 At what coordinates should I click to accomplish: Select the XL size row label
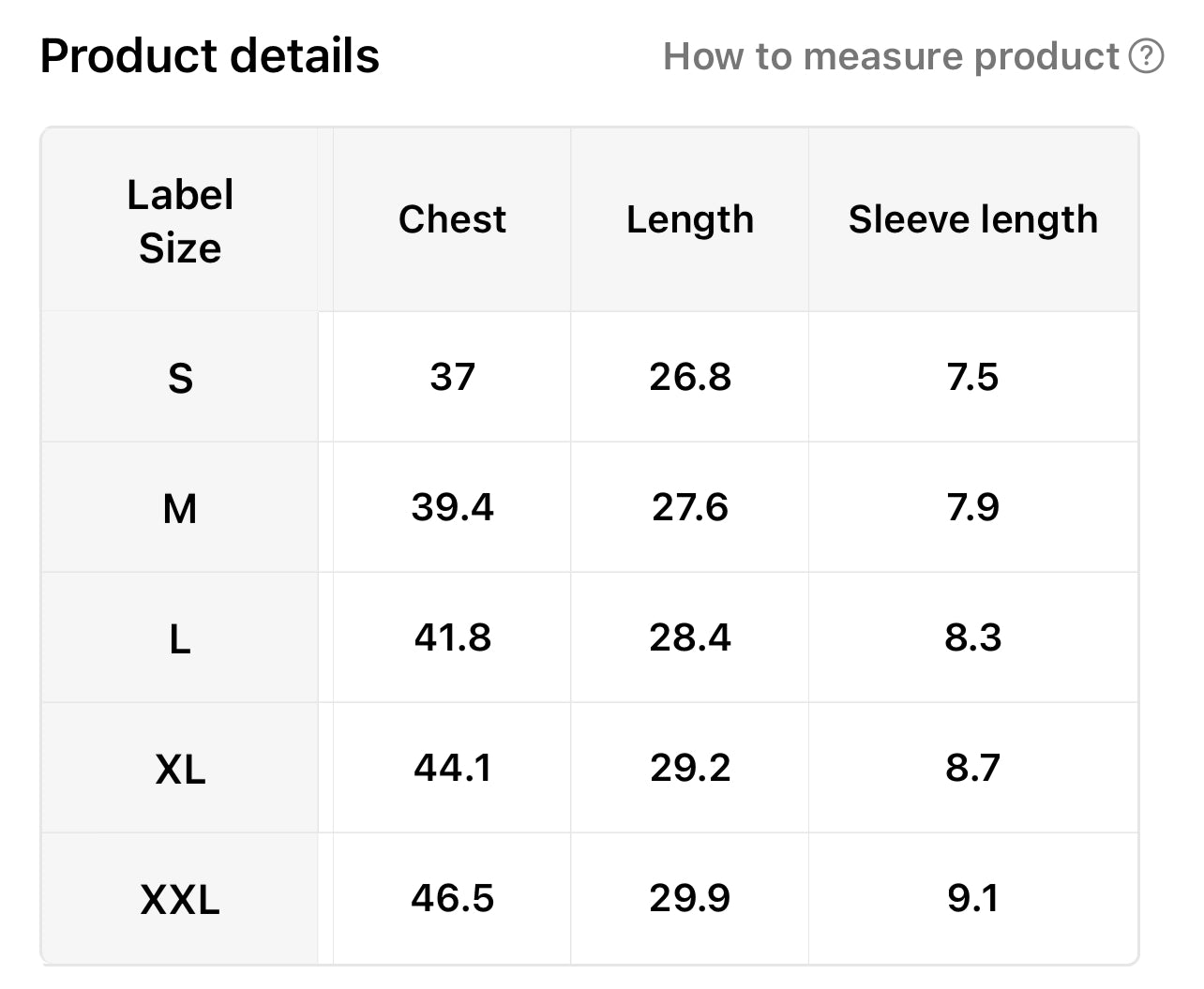click(180, 769)
